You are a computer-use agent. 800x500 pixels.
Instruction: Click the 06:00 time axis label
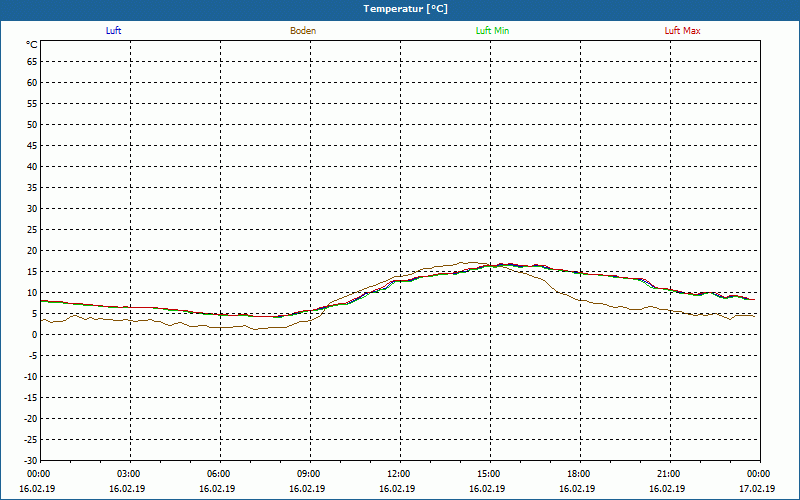219,474
